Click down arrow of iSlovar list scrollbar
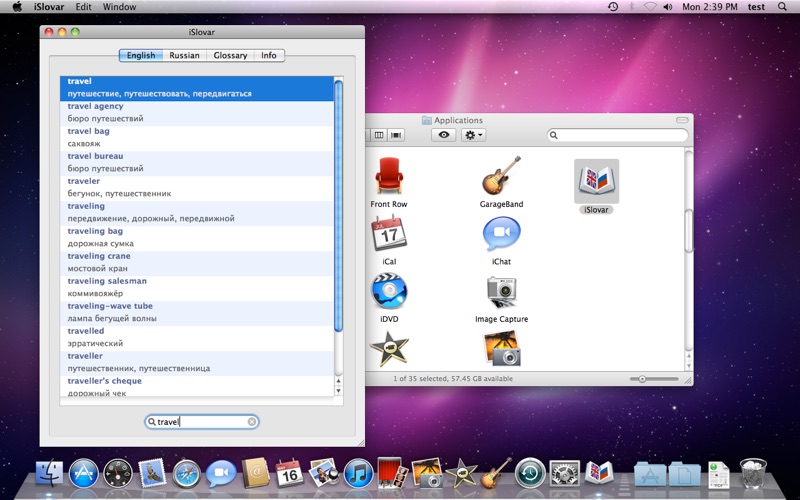Viewport: 800px width, 500px height. 338,391
